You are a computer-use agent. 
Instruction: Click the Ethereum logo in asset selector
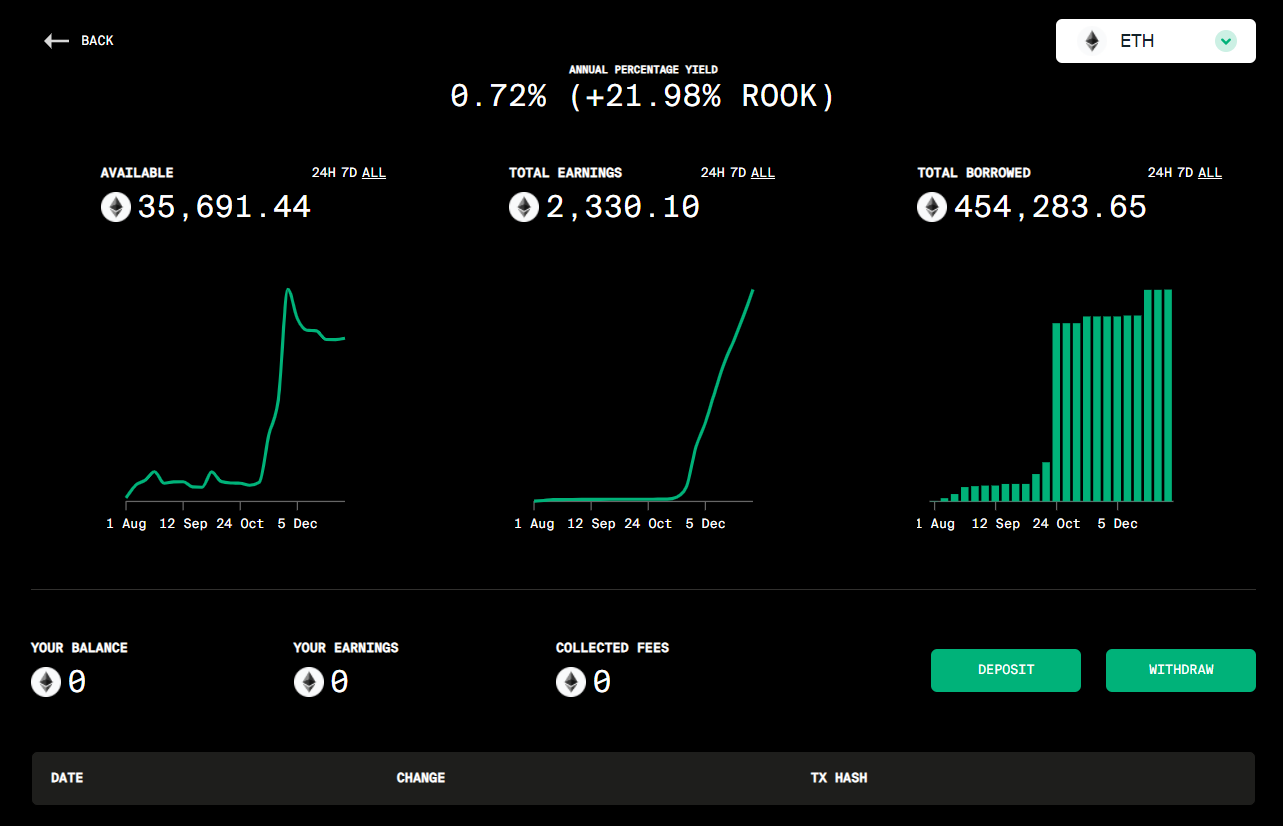[1092, 41]
